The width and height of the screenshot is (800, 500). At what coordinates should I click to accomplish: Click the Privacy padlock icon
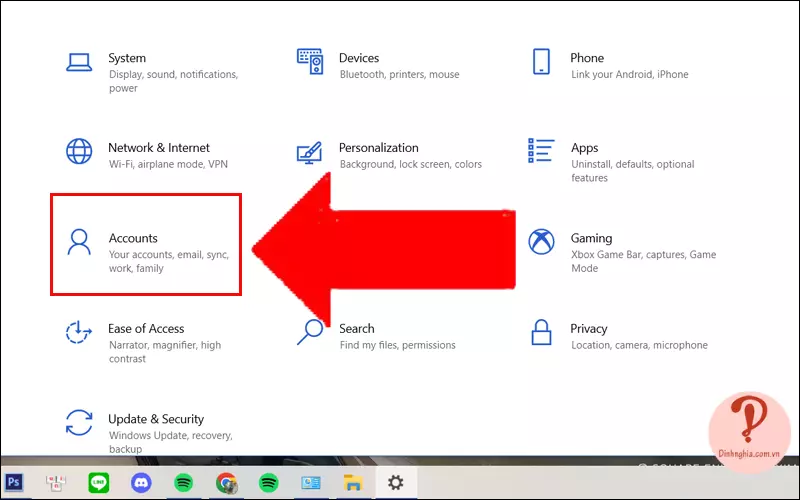(541, 332)
